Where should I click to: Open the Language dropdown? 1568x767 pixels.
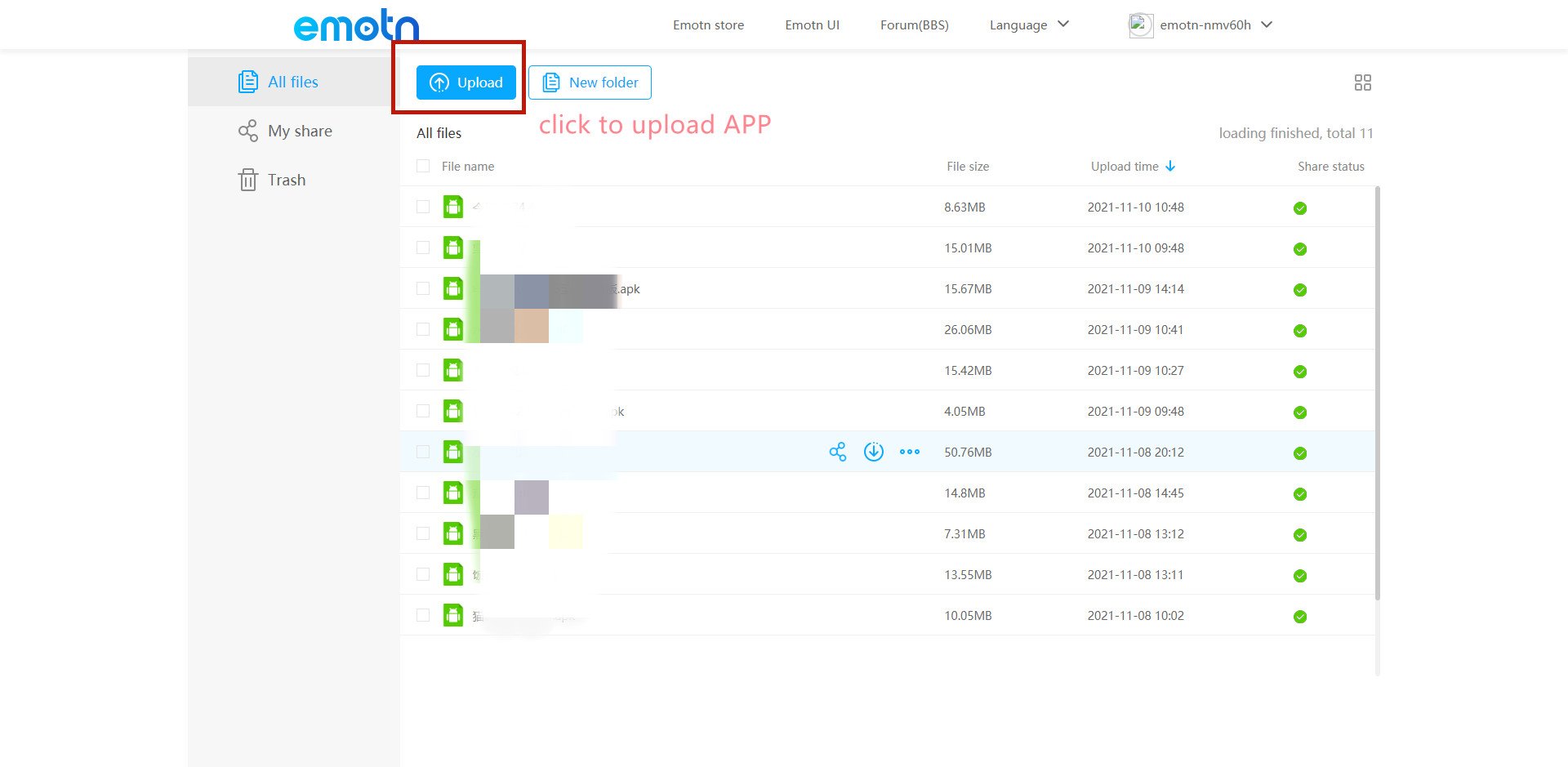[1029, 25]
